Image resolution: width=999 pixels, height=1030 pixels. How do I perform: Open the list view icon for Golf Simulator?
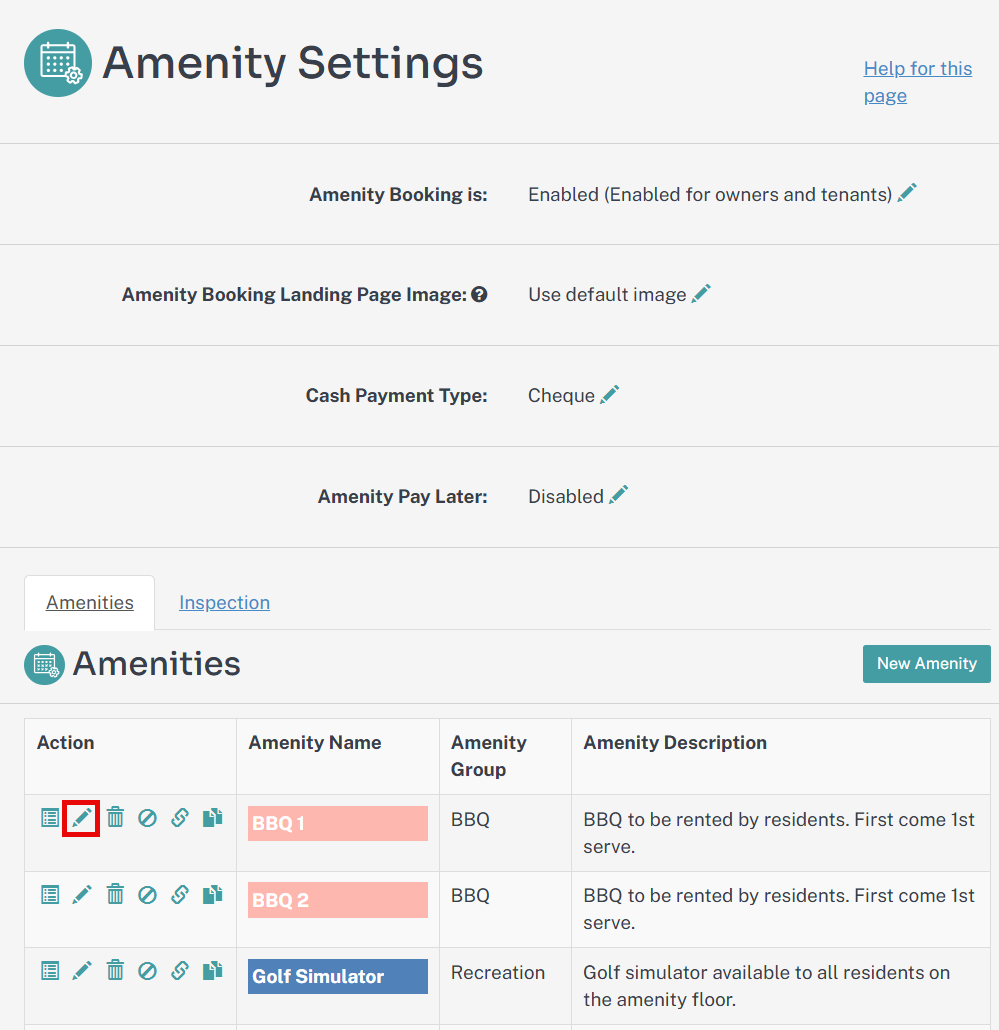(x=50, y=971)
